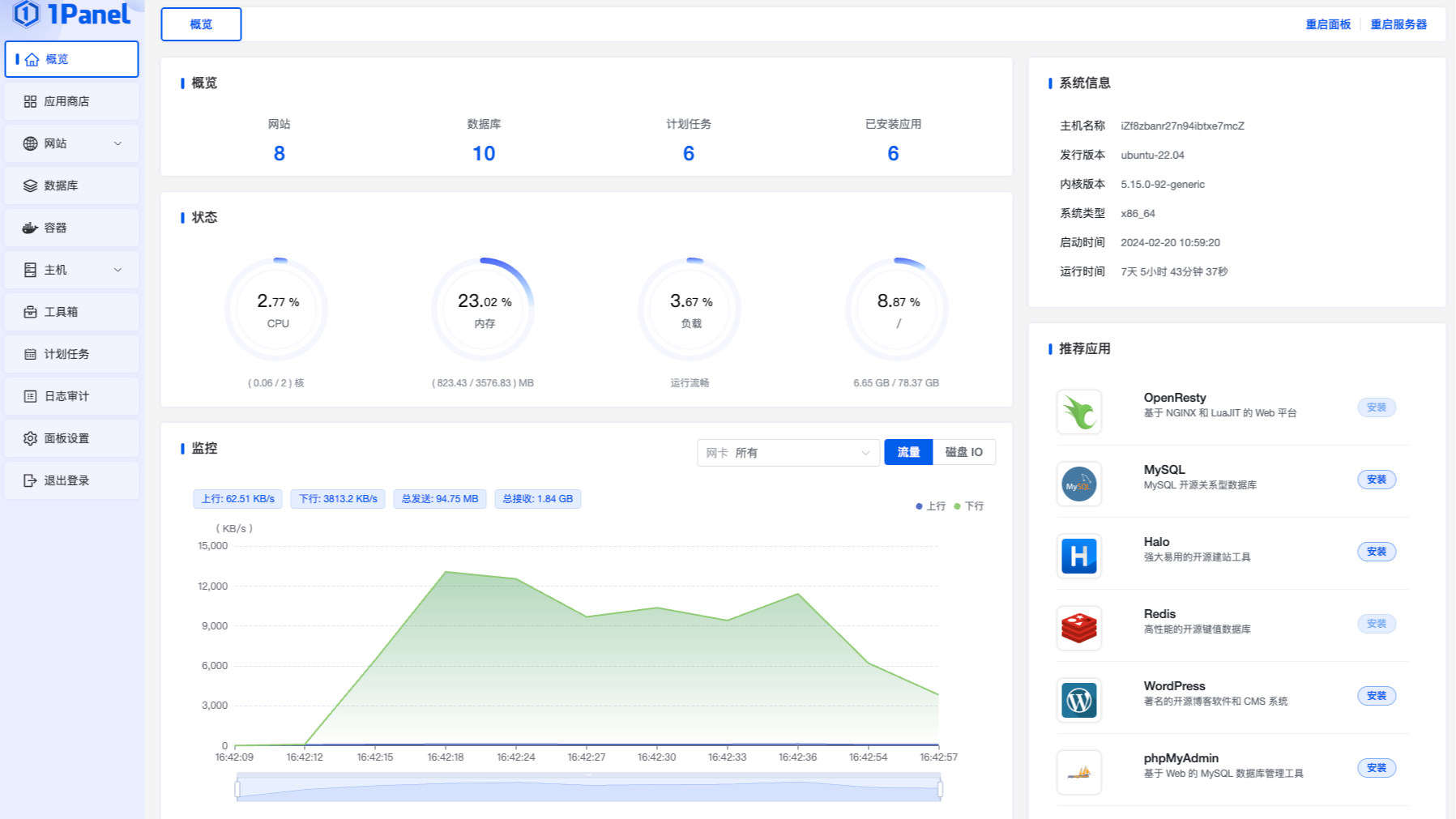
Task: Click the 1Panel logo icon
Action: coord(27,14)
